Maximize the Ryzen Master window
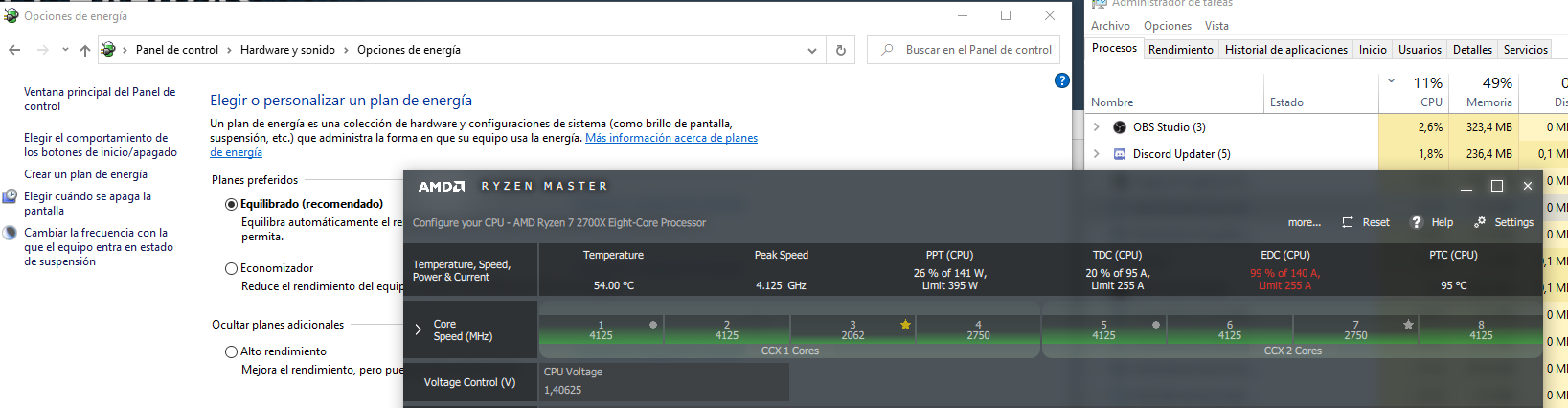The height and width of the screenshot is (408, 1568). click(1497, 186)
